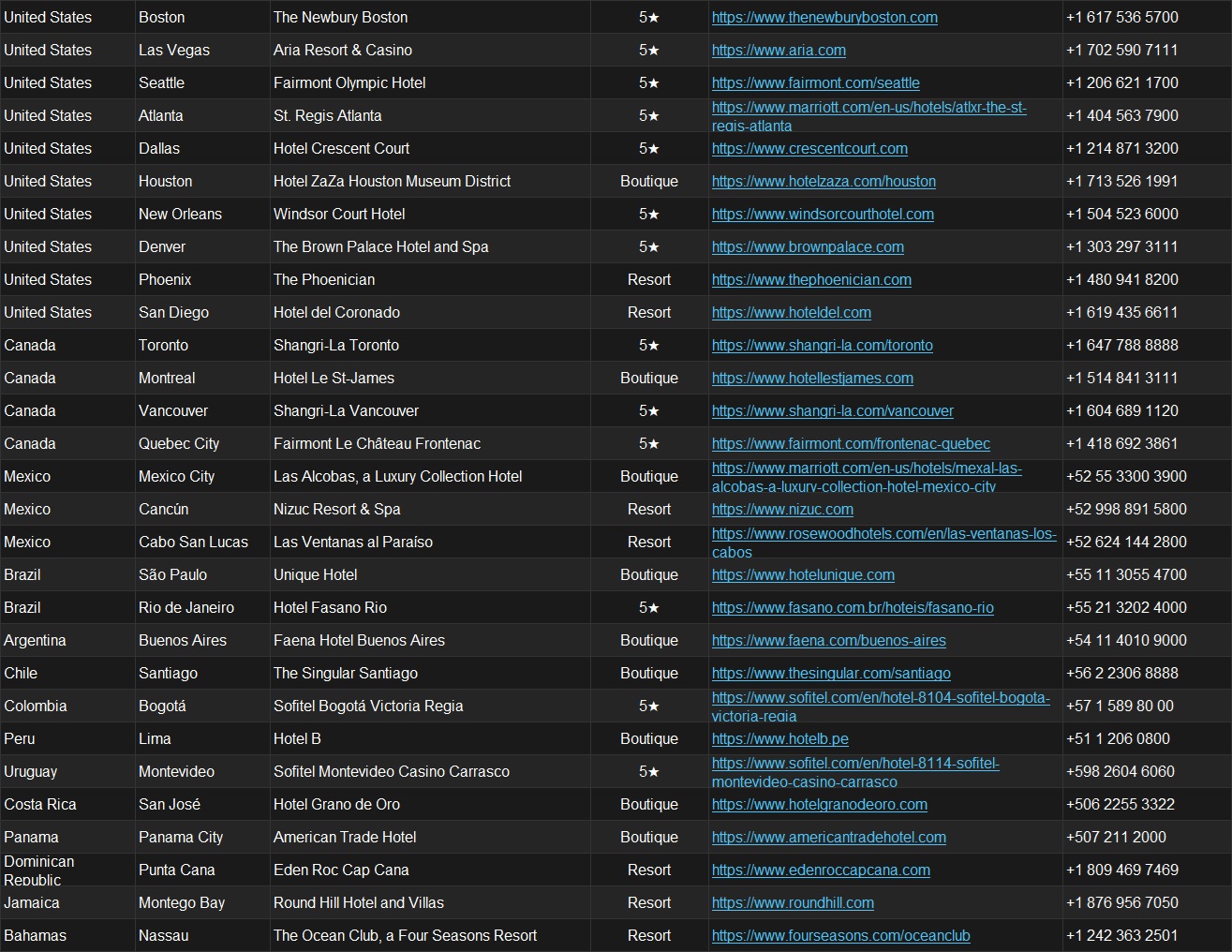Open the fasano.com.br Fasano Rio link
This screenshot has height=952, width=1232.
(x=853, y=607)
